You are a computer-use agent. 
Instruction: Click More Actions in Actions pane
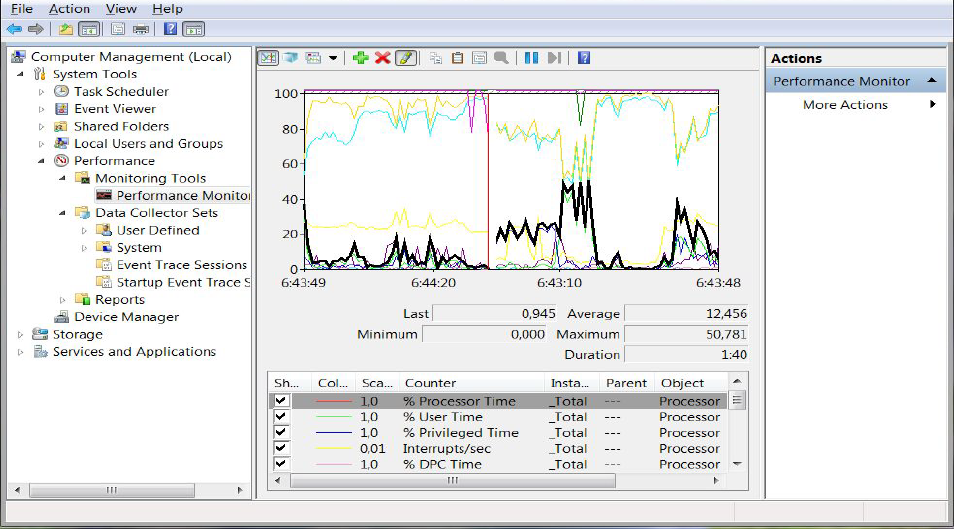[845, 105]
